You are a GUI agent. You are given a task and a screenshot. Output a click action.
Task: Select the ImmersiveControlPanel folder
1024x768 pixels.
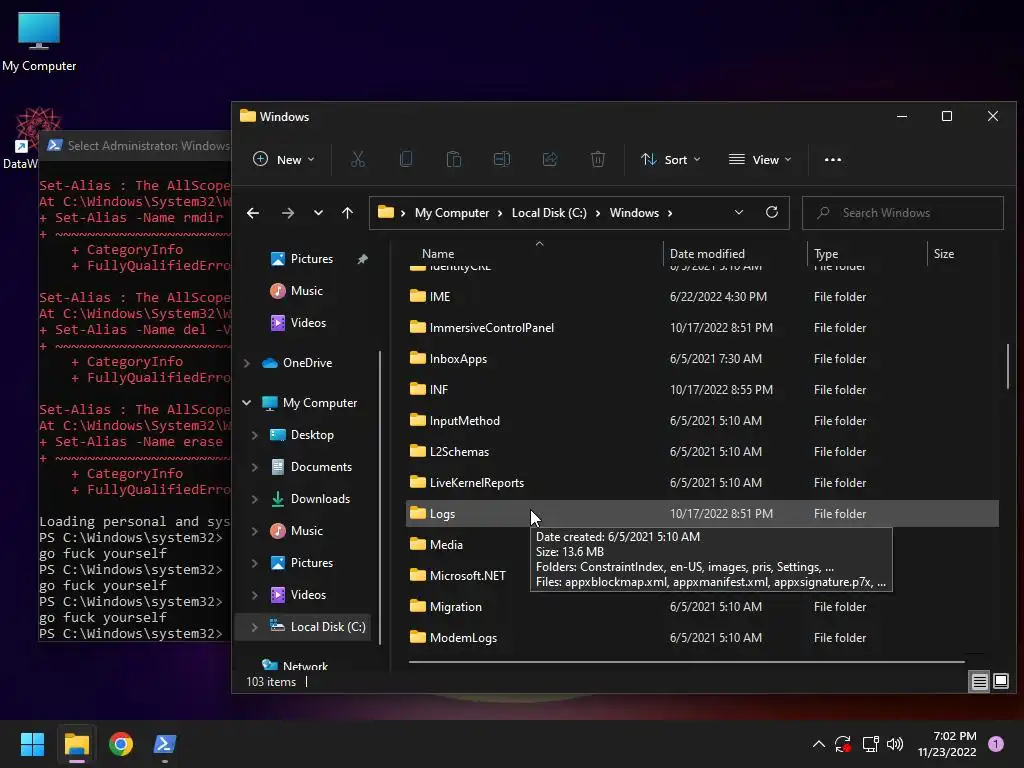click(x=702, y=328)
